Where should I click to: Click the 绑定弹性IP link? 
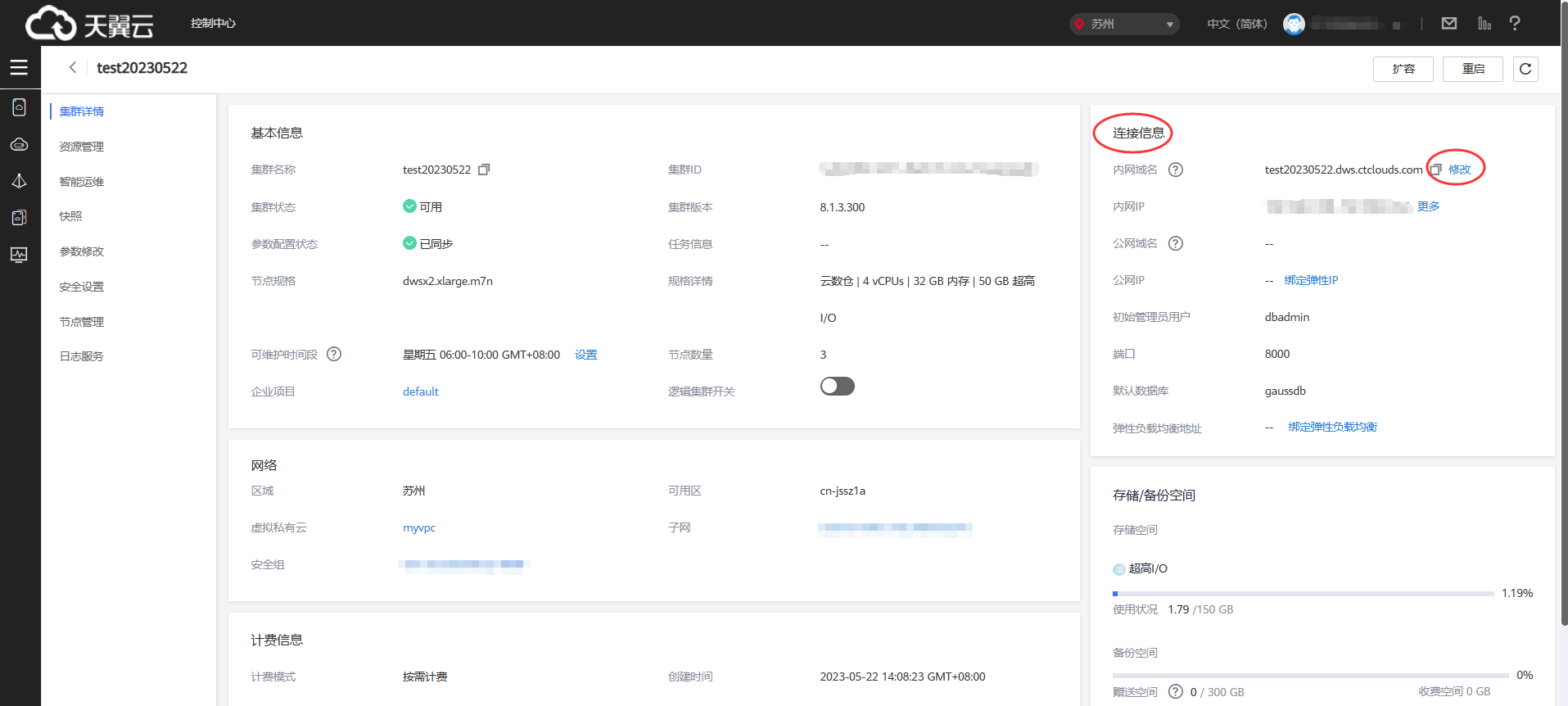pyautogui.click(x=1311, y=280)
